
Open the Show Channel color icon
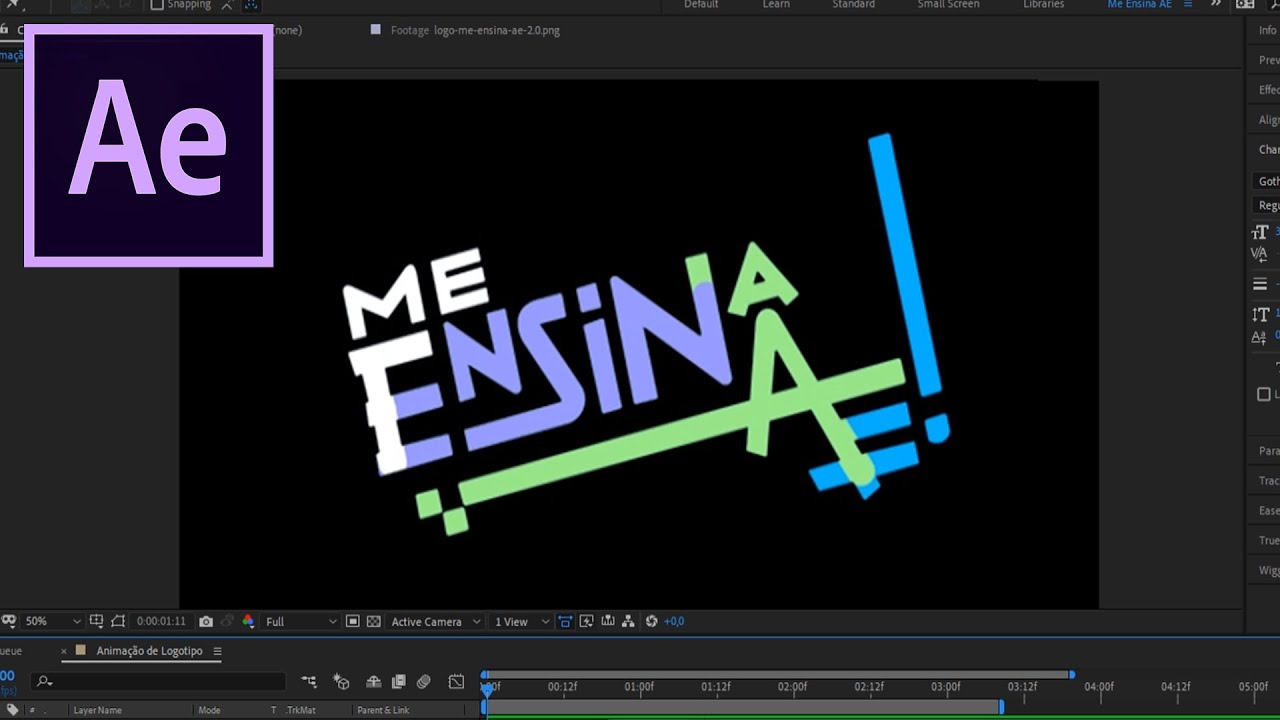tap(248, 621)
